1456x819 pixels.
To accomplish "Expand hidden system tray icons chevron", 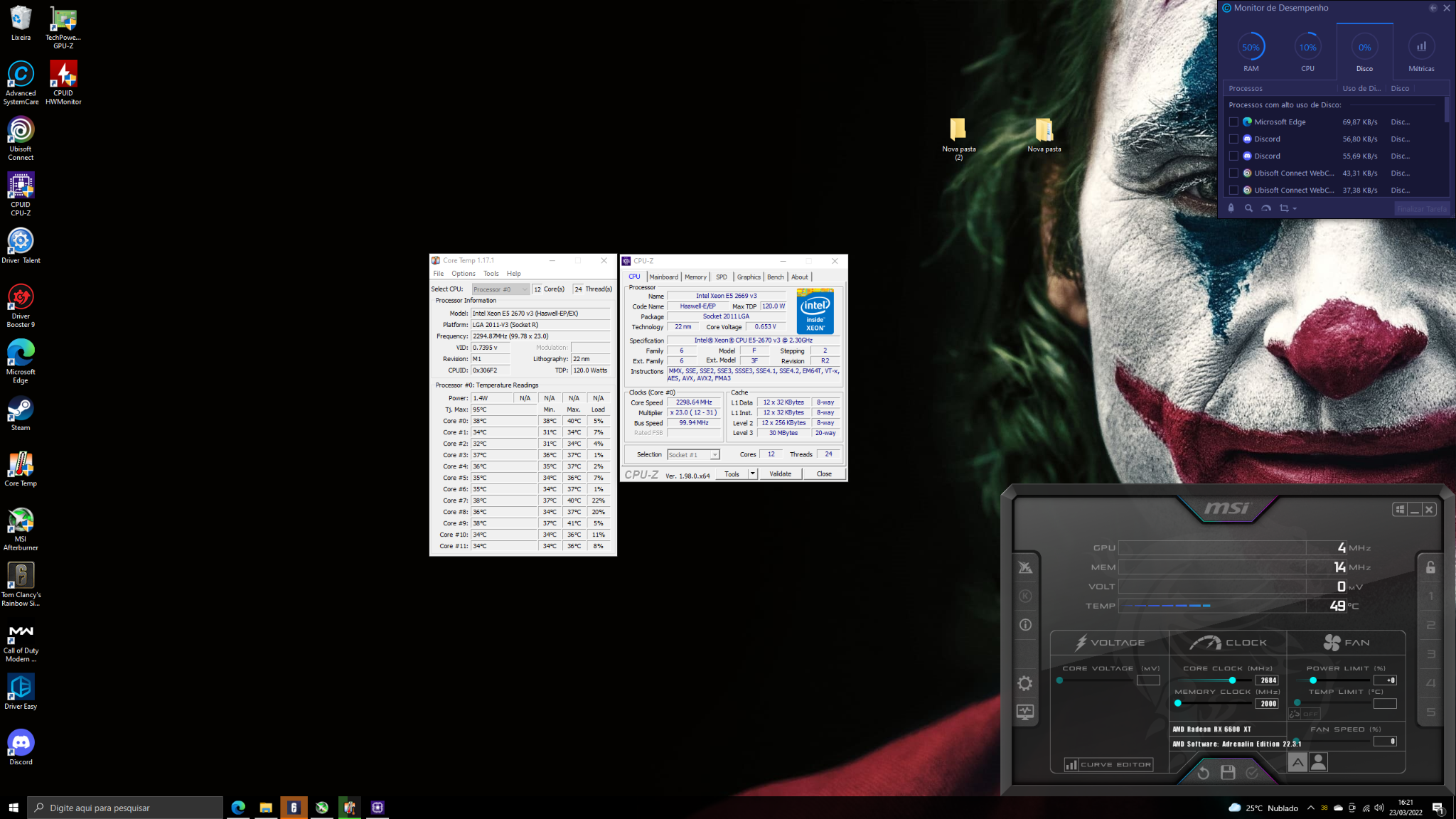I will 1310,808.
